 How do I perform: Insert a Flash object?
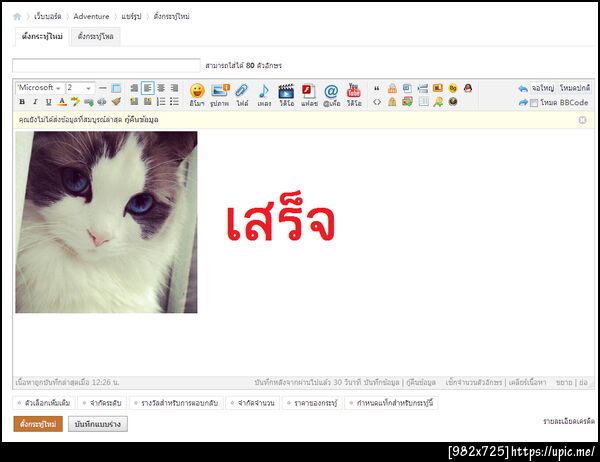pos(309,95)
